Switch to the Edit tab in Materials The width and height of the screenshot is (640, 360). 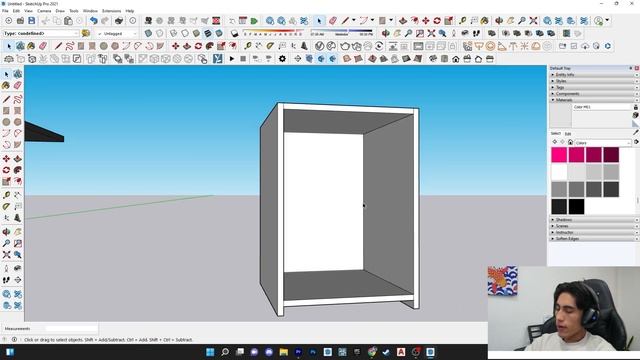[x=568, y=133]
